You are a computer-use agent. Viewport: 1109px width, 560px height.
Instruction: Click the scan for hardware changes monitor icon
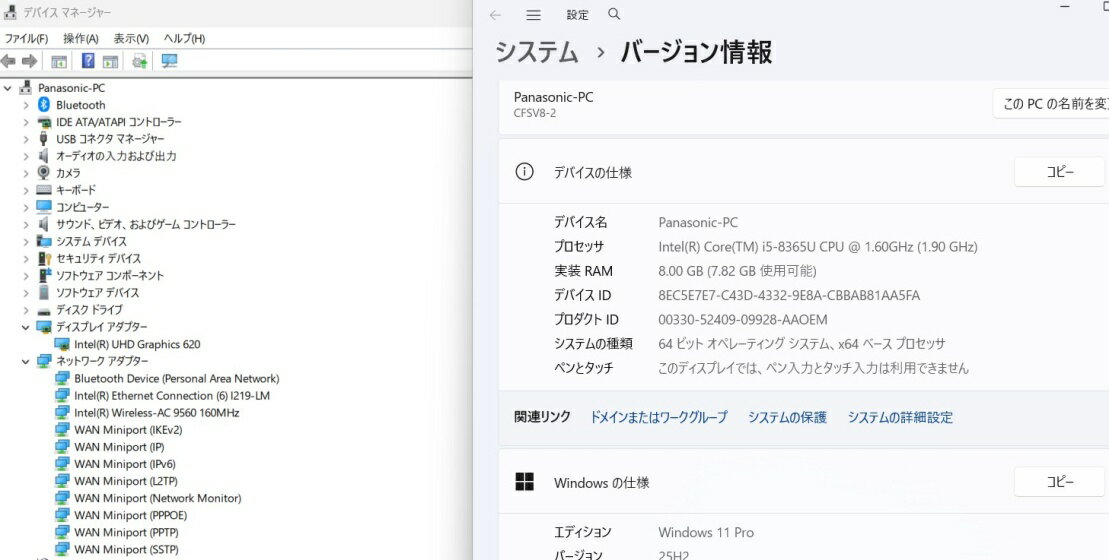(x=169, y=61)
